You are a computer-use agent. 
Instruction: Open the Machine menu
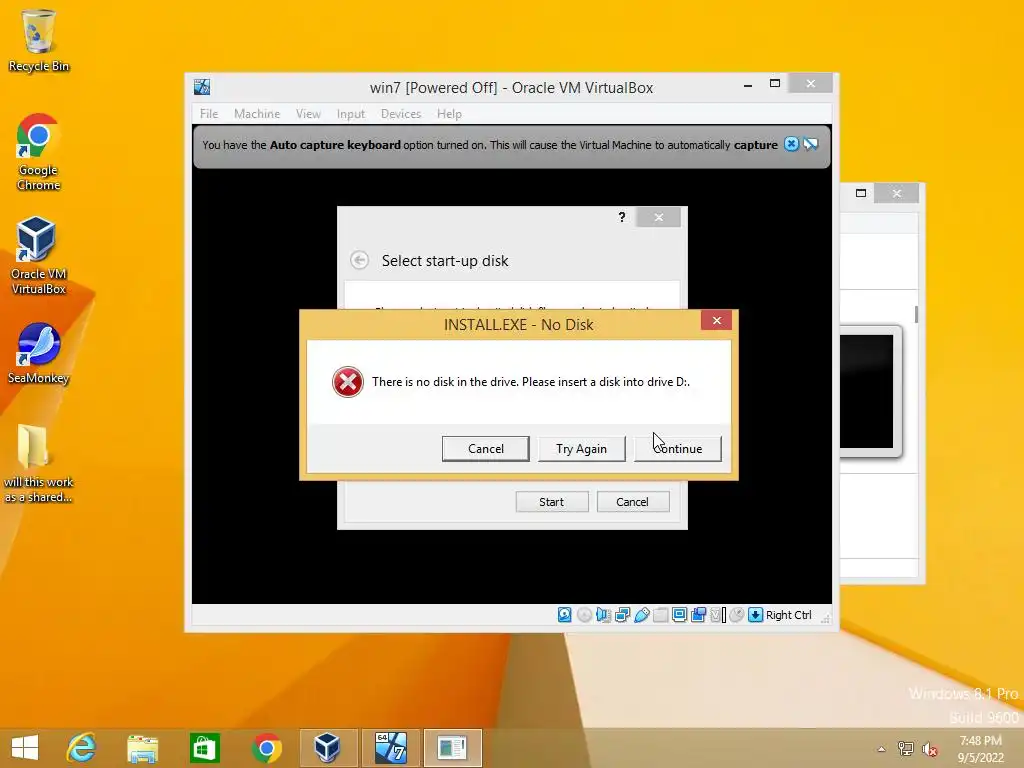[x=257, y=114]
